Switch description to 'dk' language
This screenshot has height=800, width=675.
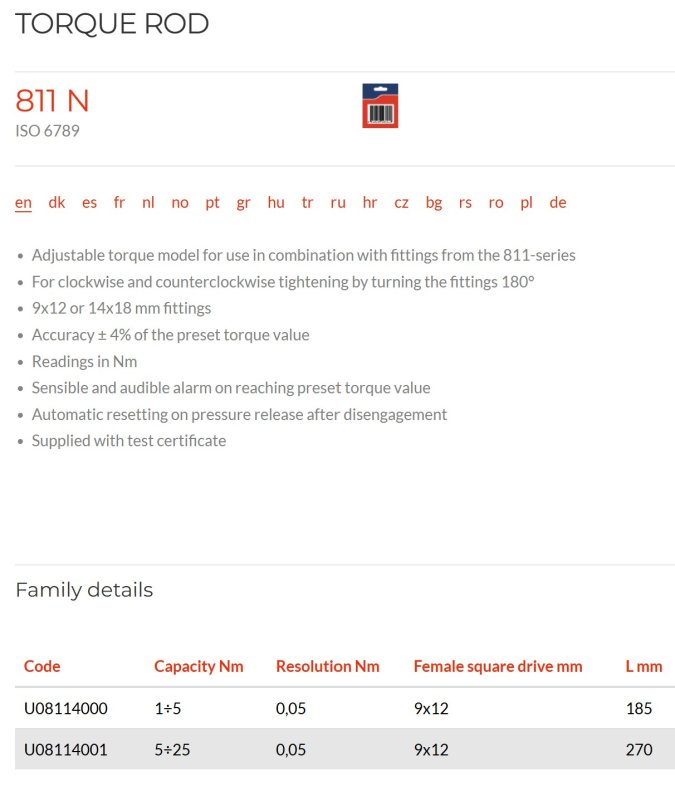pyautogui.click(x=57, y=203)
